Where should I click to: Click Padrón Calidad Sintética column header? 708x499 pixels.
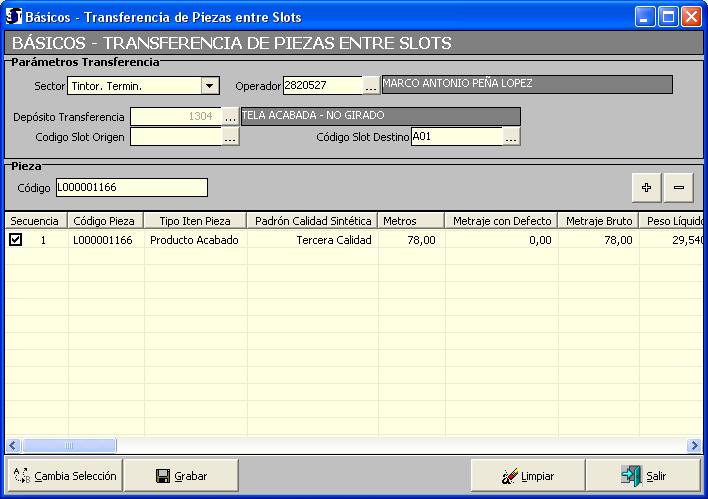[x=312, y=220]
